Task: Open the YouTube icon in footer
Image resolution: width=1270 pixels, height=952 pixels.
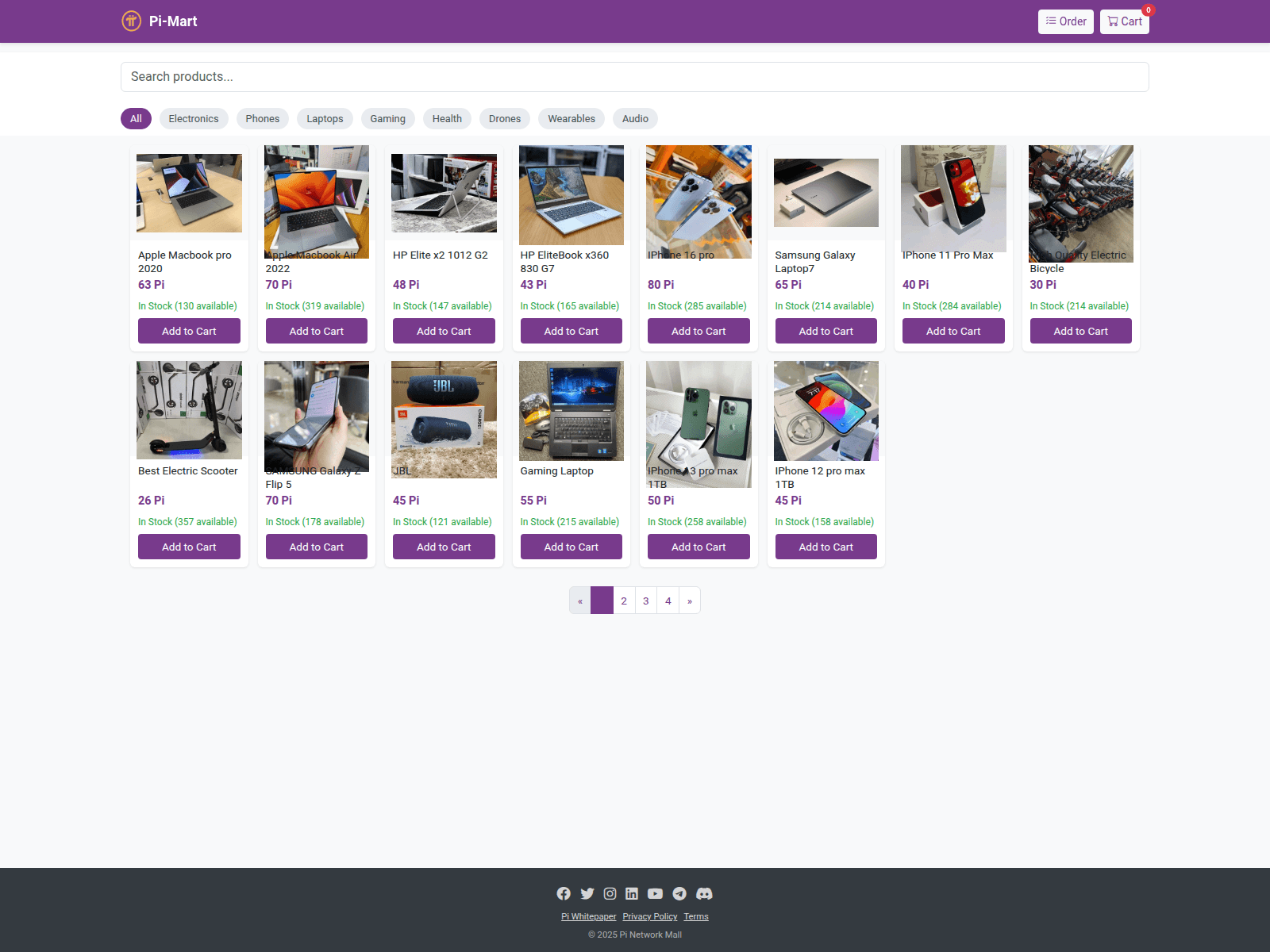Action: click(x=655, y=893)
